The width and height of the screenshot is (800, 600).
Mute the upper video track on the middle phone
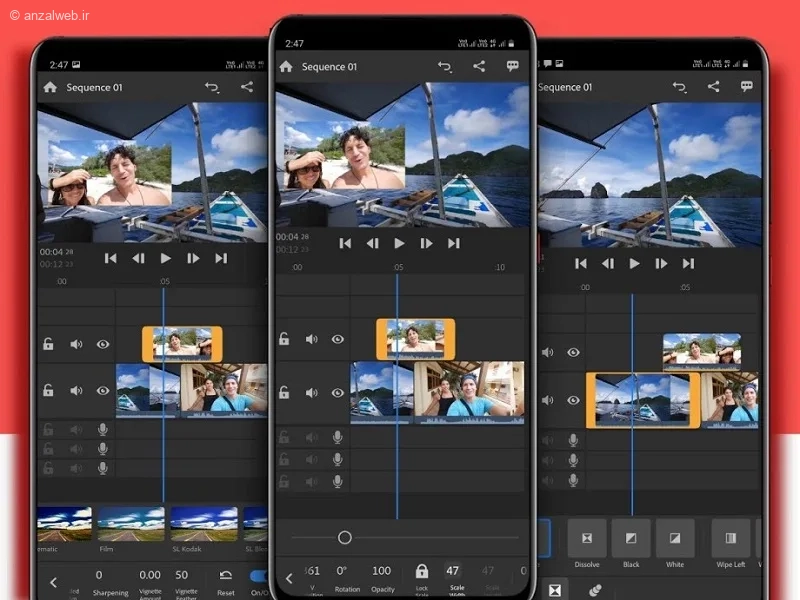point(311,339)
